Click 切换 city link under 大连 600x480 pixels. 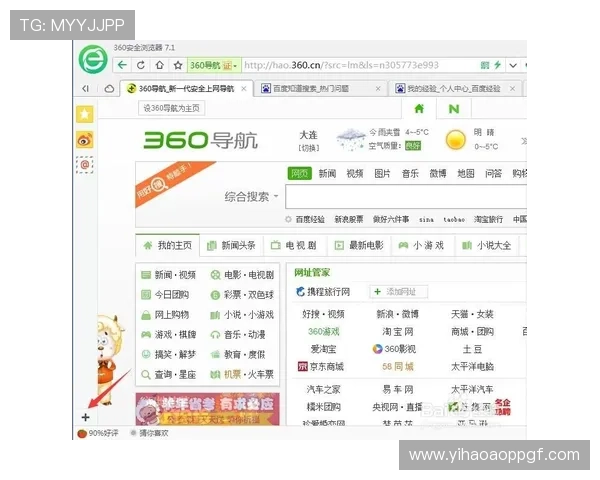308,148
